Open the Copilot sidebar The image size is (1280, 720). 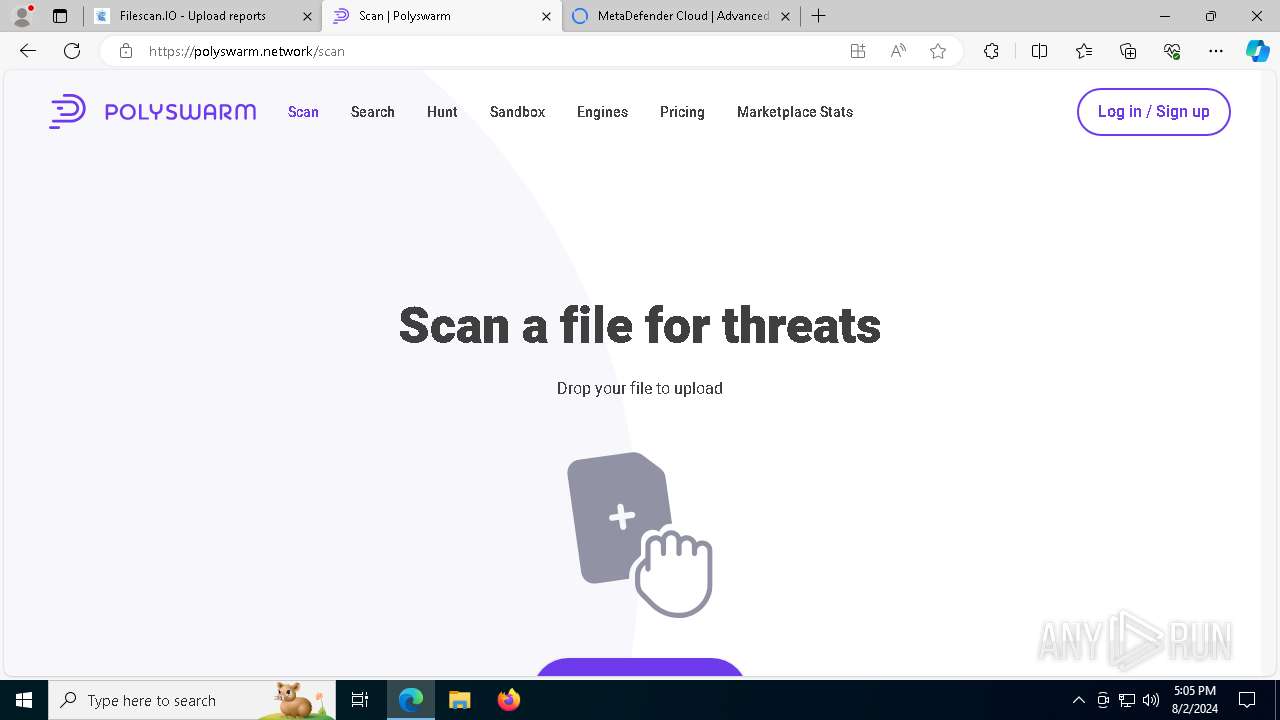coord(1257,51)
